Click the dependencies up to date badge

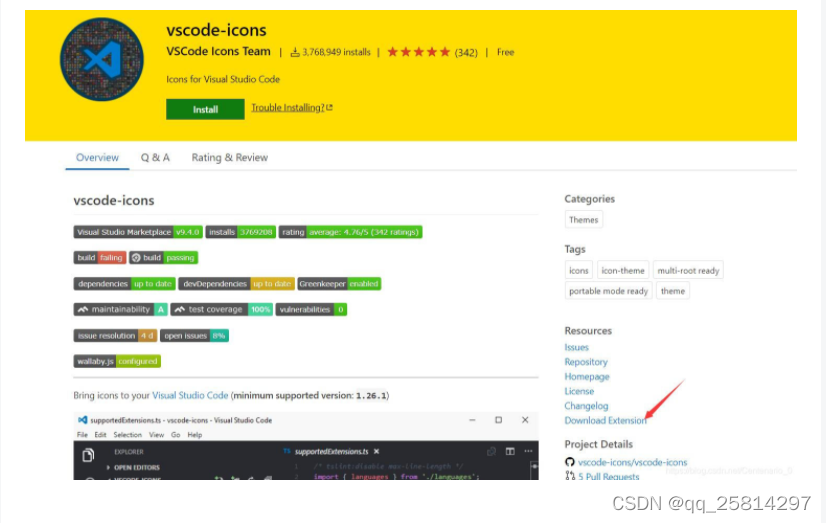click(124, 283)
